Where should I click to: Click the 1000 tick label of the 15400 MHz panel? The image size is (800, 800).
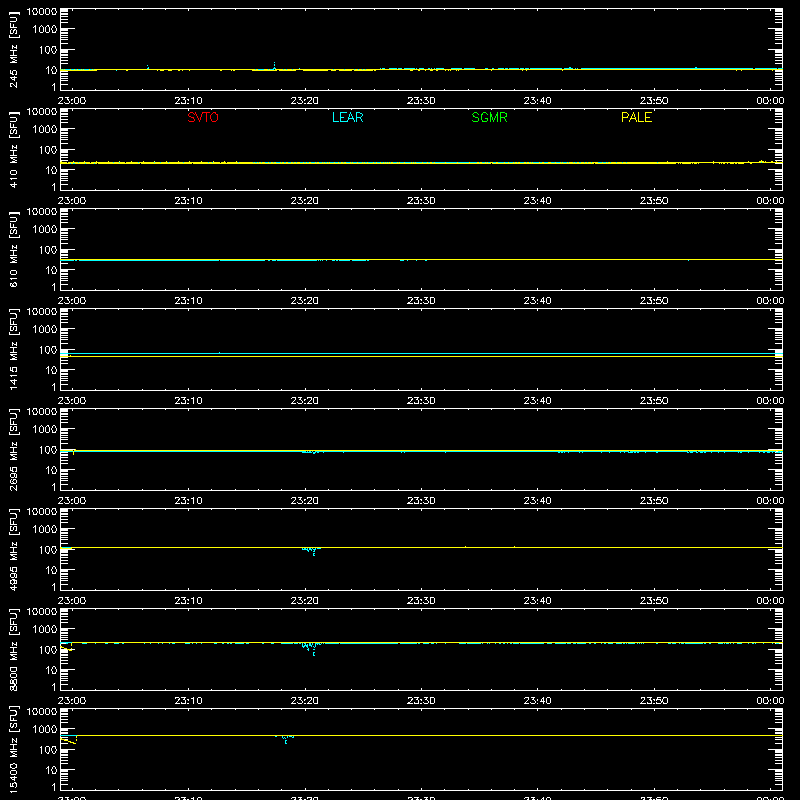click(x=45, y=730)
